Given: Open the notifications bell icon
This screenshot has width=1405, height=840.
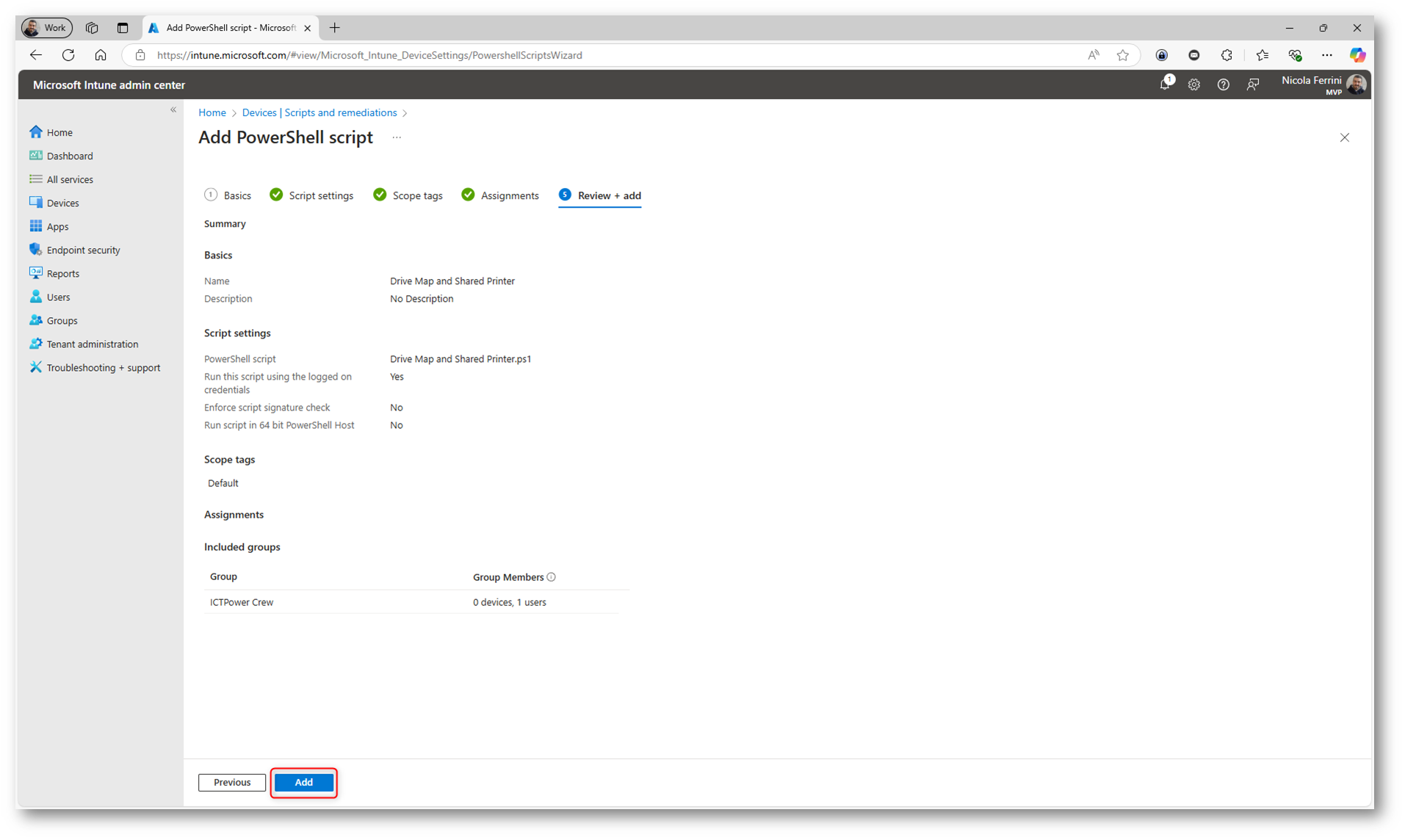Looking at the screenshot, I should [1165, 84].
